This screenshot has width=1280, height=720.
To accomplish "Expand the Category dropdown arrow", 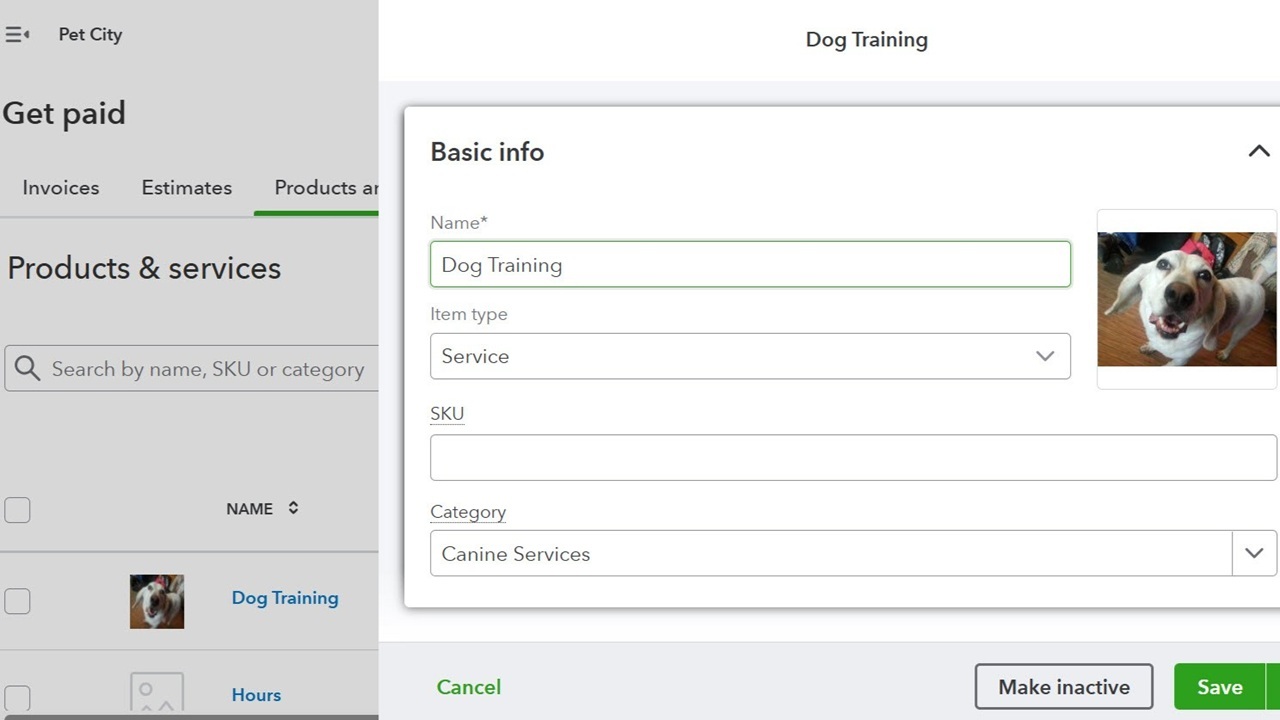I will point(1254,553).
